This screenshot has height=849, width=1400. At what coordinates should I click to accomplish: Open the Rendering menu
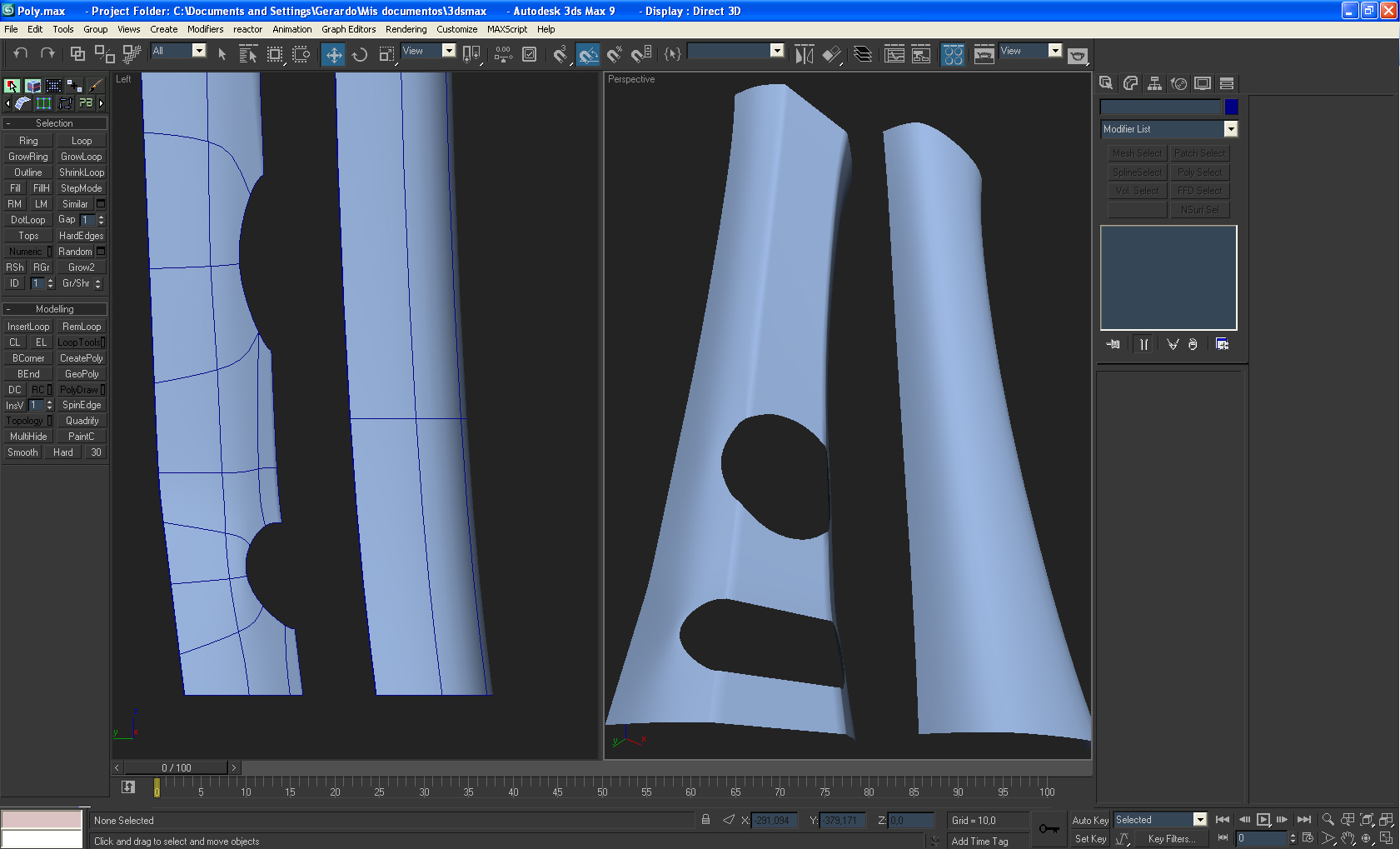406,29
